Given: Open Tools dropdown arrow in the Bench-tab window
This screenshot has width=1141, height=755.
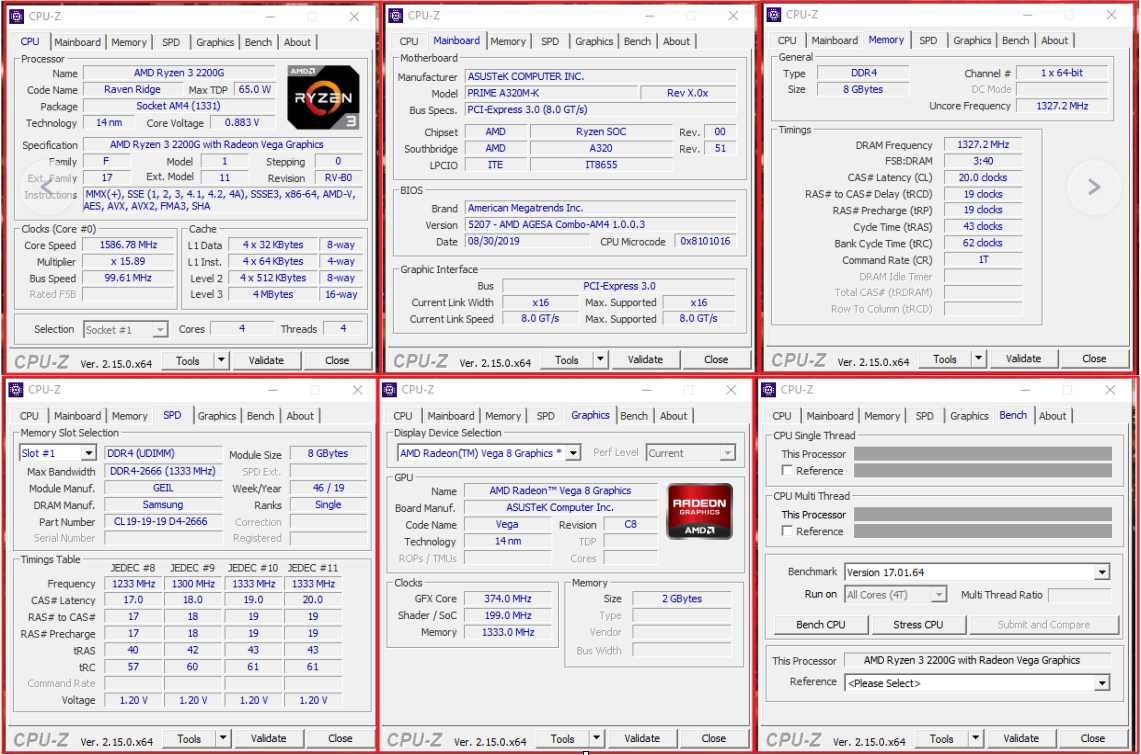Looking at the screenshot, I should click(x=975, y=738).
